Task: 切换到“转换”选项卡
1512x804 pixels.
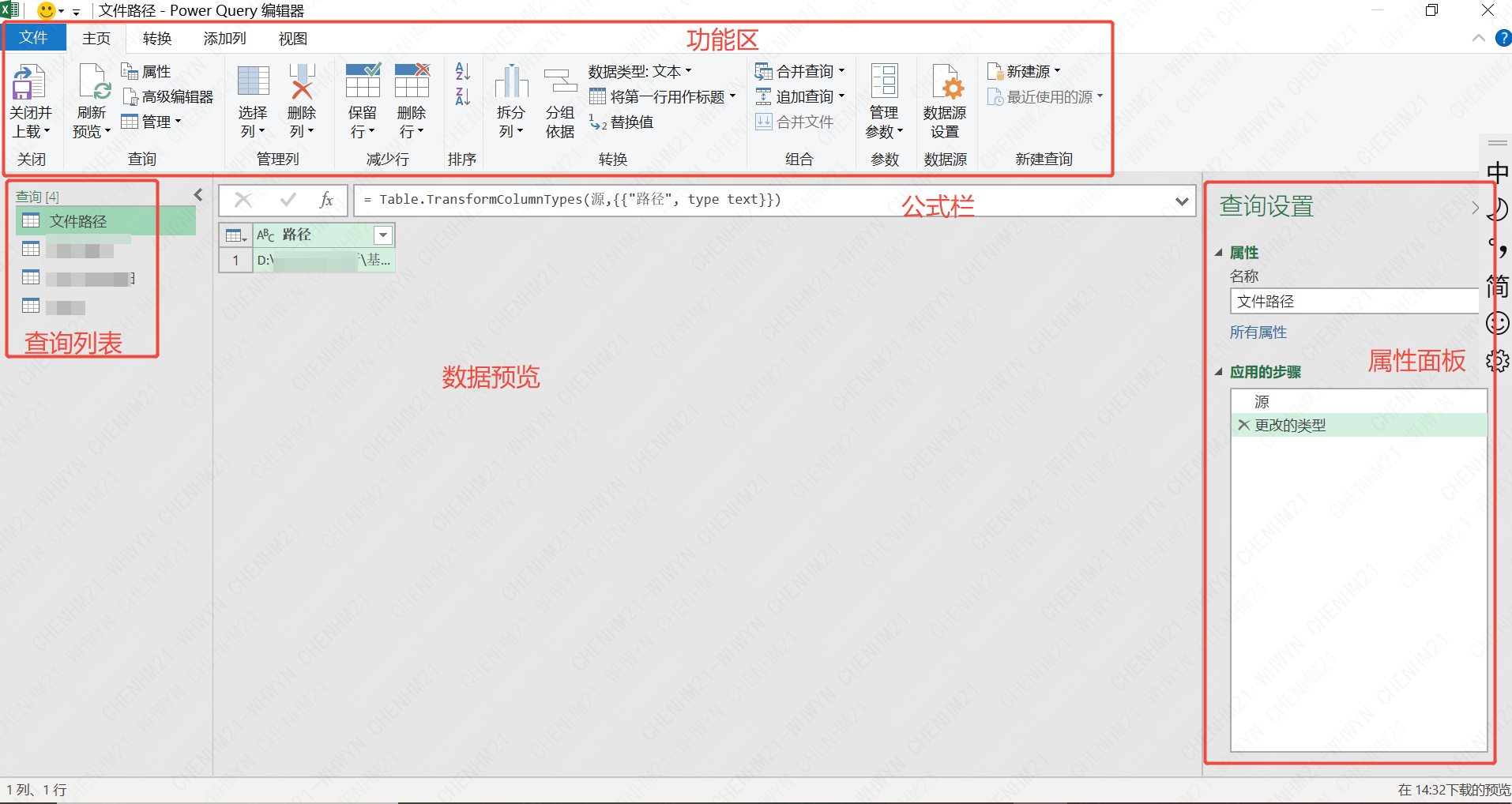Action: [156, 38]
